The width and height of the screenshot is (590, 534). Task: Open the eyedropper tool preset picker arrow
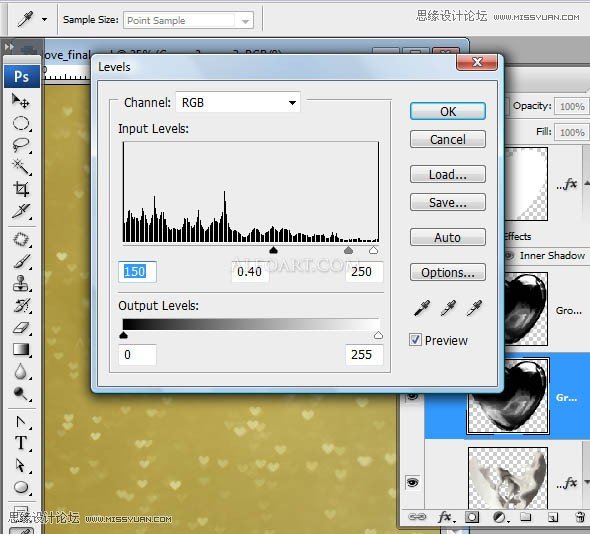(x=44, y=20)
